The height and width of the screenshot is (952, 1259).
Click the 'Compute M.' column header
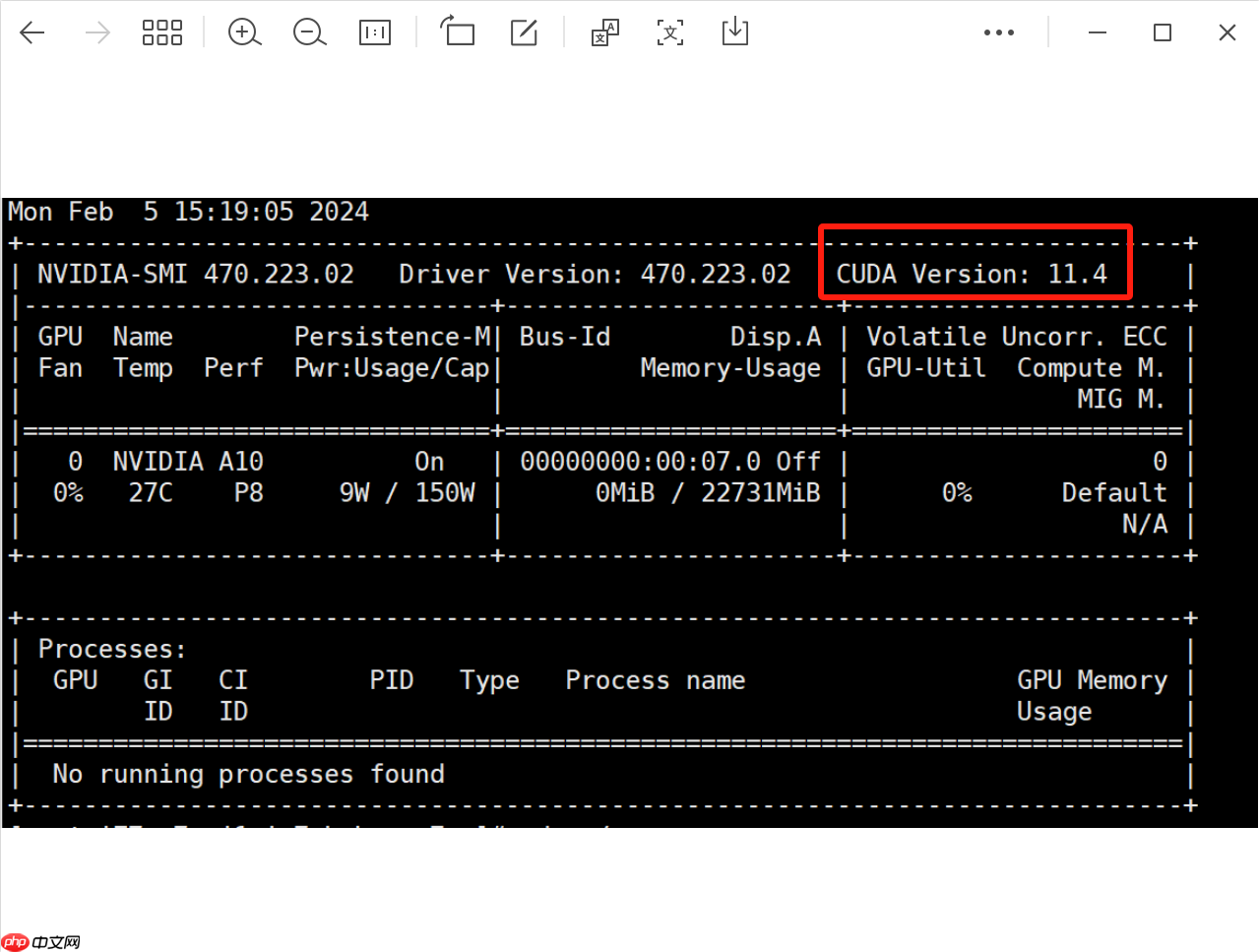click(1092, 368)
